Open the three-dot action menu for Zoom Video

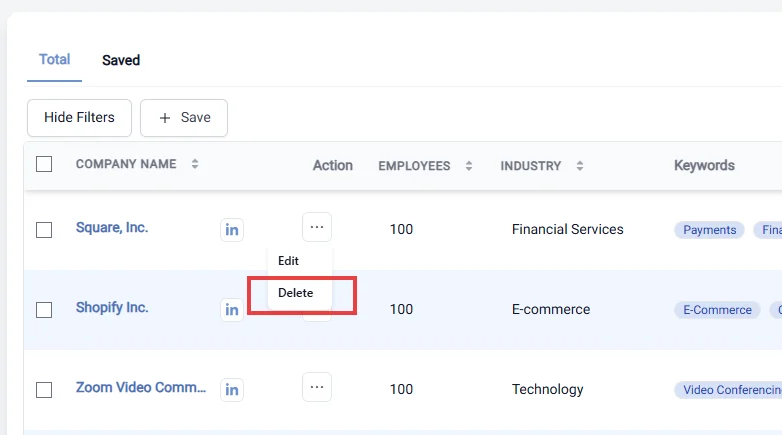(x=317, y=387)
